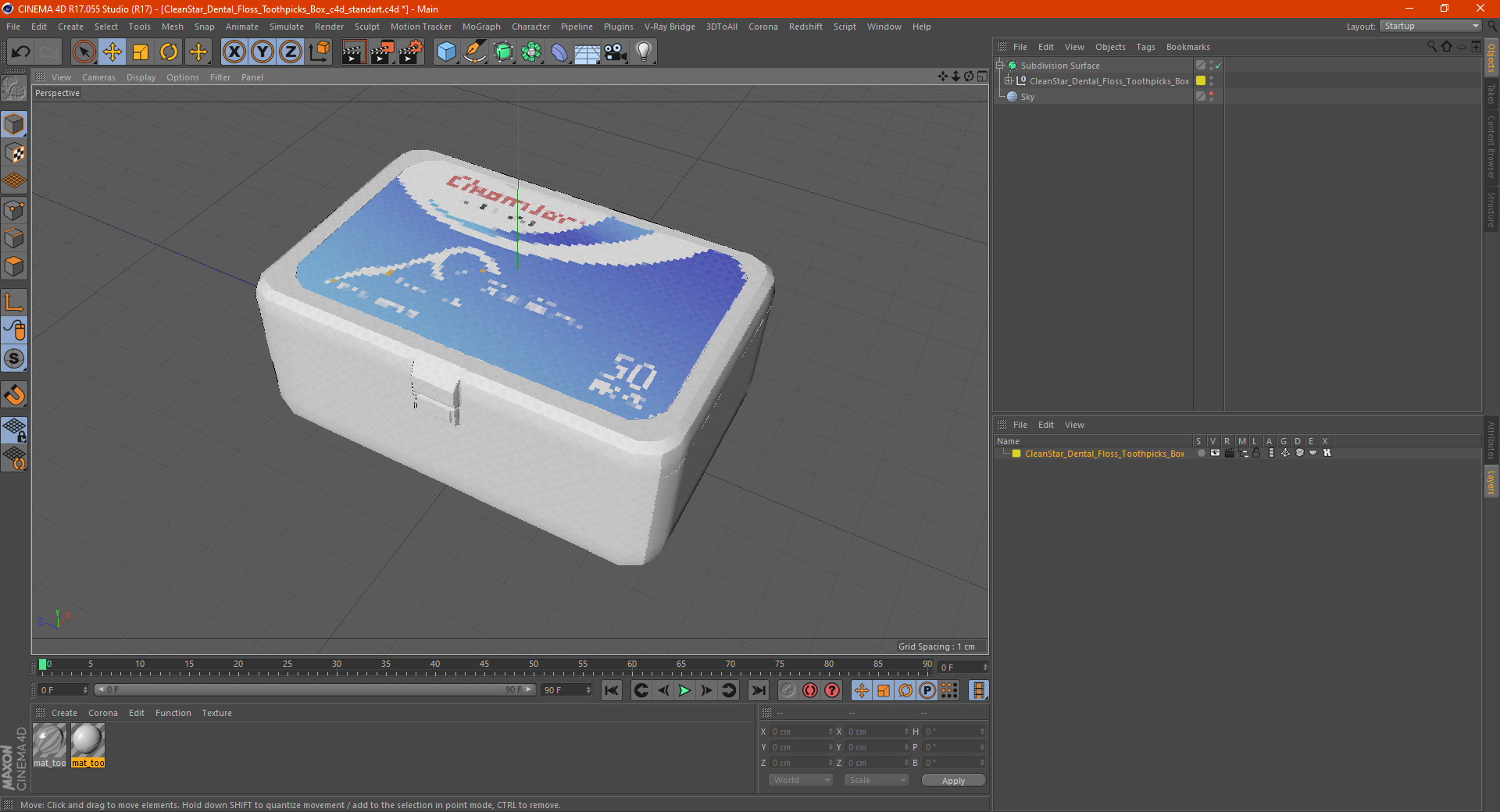1500x812 pixels.
Task: Add a Camera object
Action: tap(616, 52)
